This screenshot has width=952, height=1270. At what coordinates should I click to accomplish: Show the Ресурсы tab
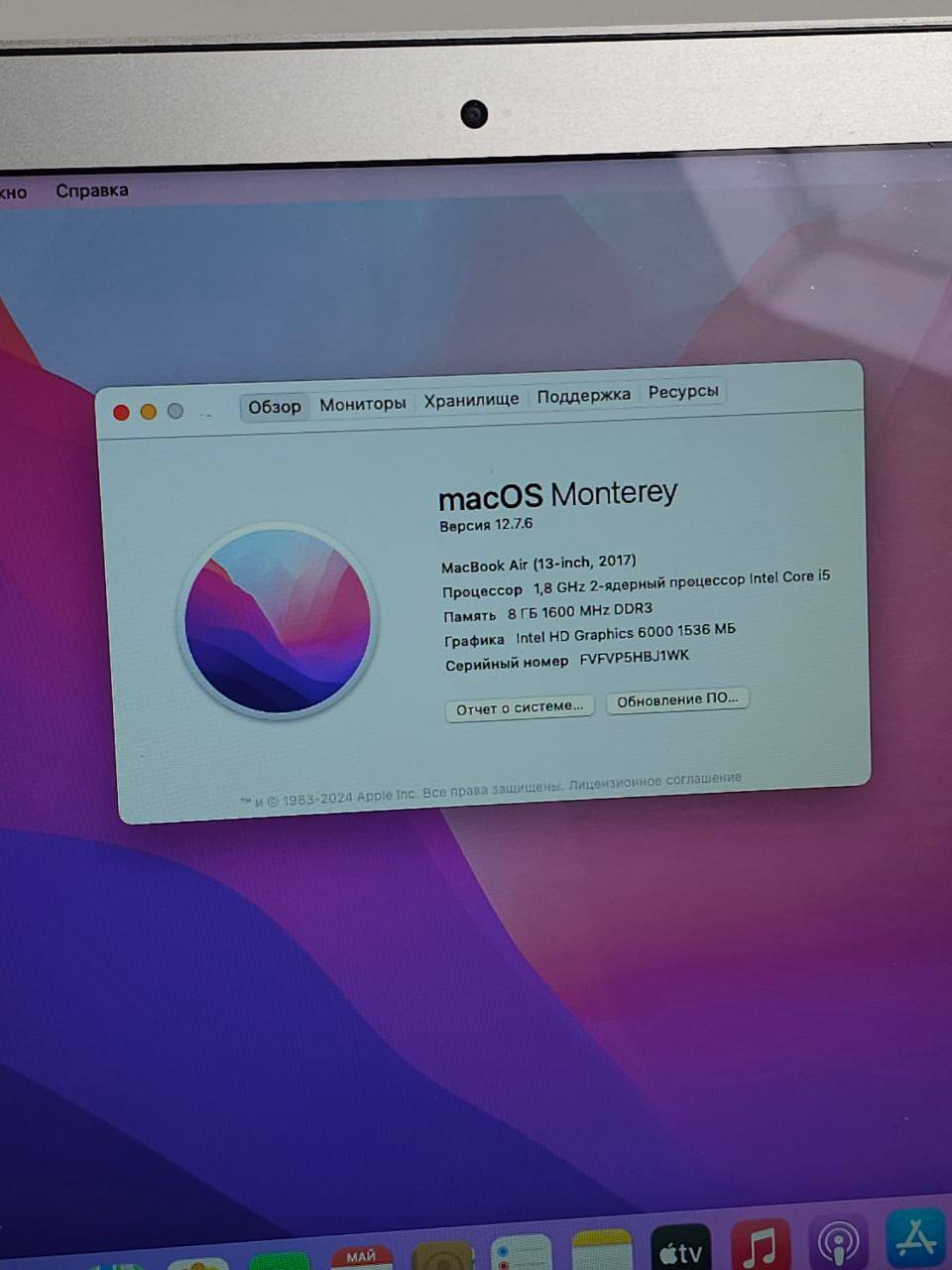click(x=683, y=392)
